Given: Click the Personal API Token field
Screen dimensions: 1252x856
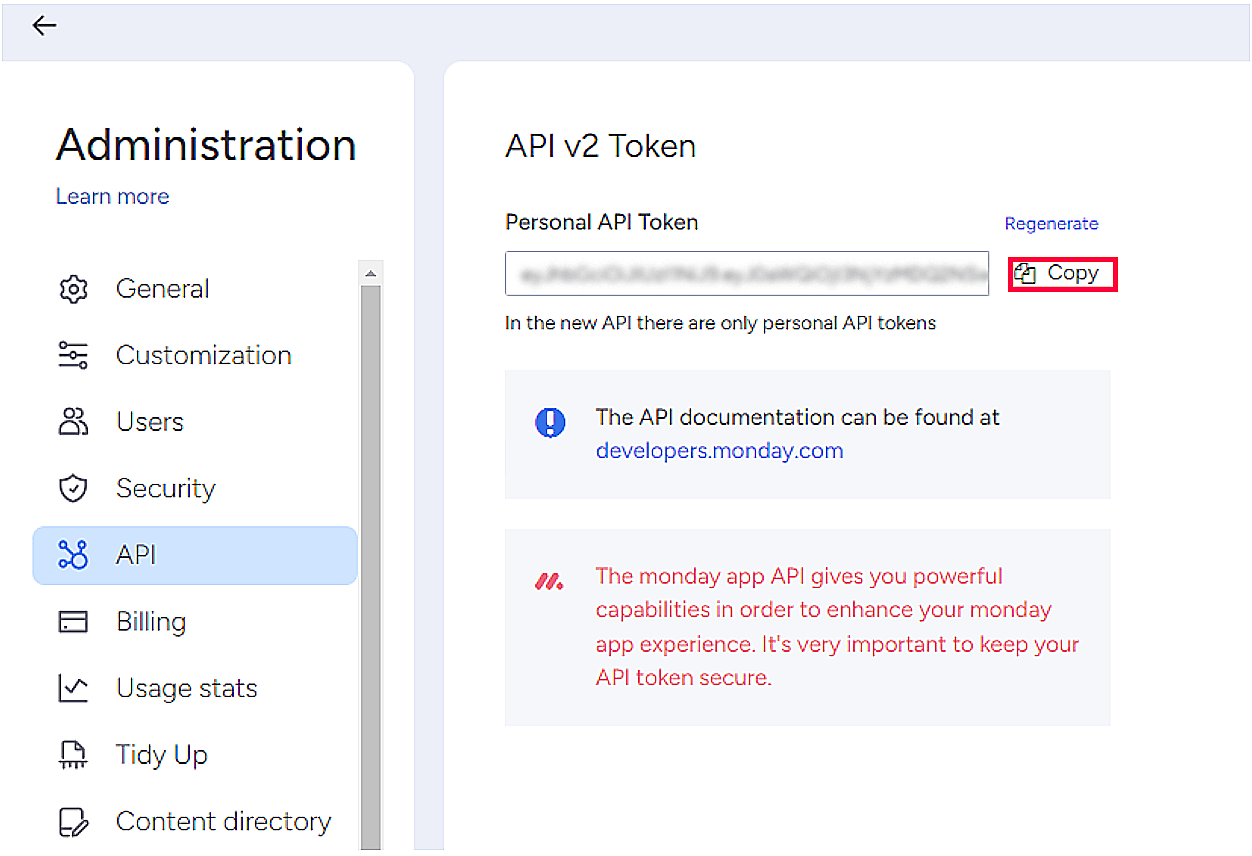Looking at the screenshot, I should (746, 273).
